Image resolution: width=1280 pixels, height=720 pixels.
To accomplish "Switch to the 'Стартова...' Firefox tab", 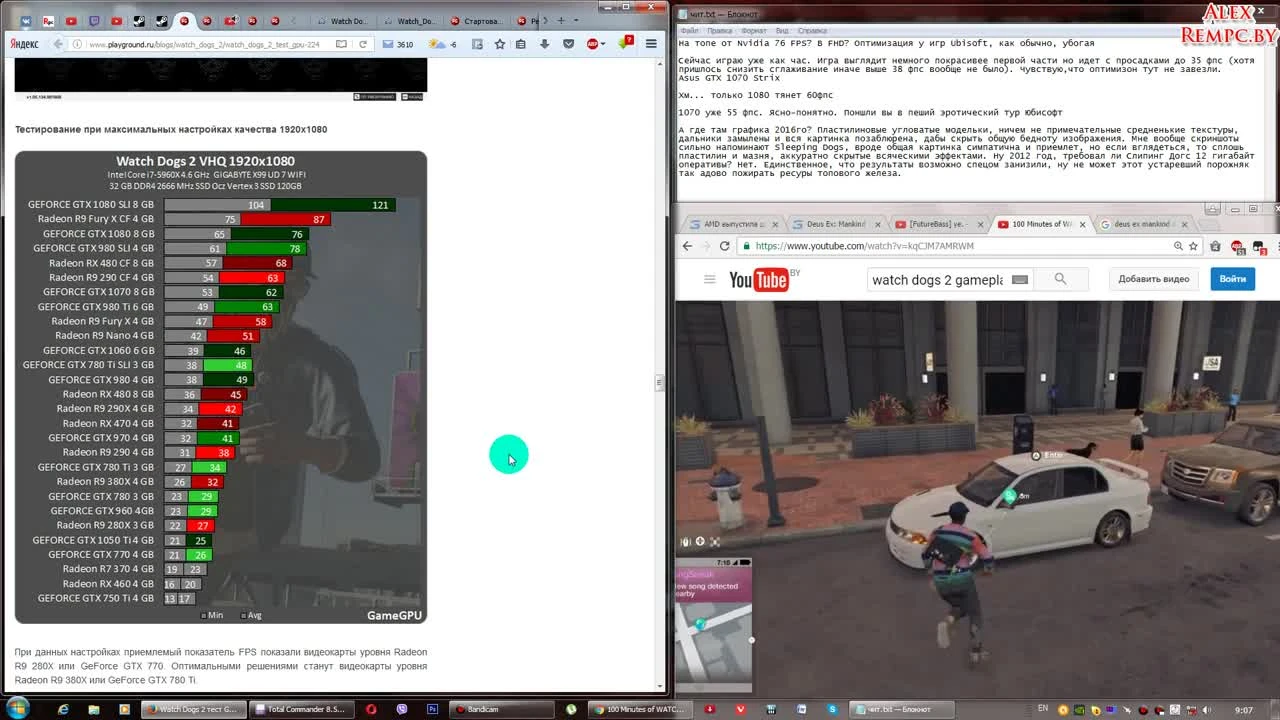I will pyautogui.click(x=476, y=21).
